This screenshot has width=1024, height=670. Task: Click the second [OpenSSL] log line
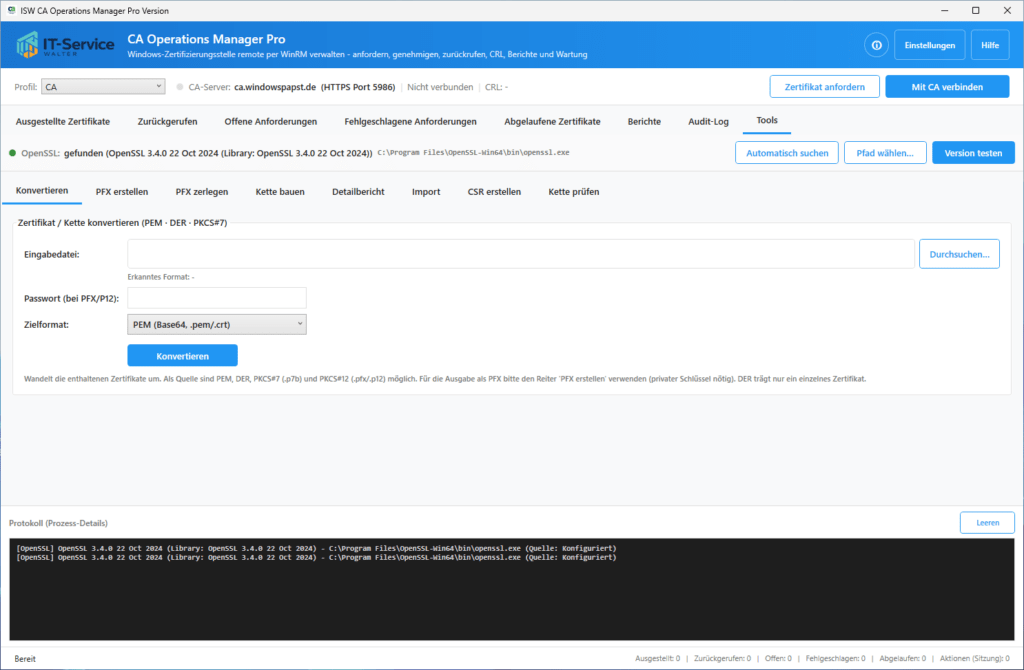click(x=316, y=558)
